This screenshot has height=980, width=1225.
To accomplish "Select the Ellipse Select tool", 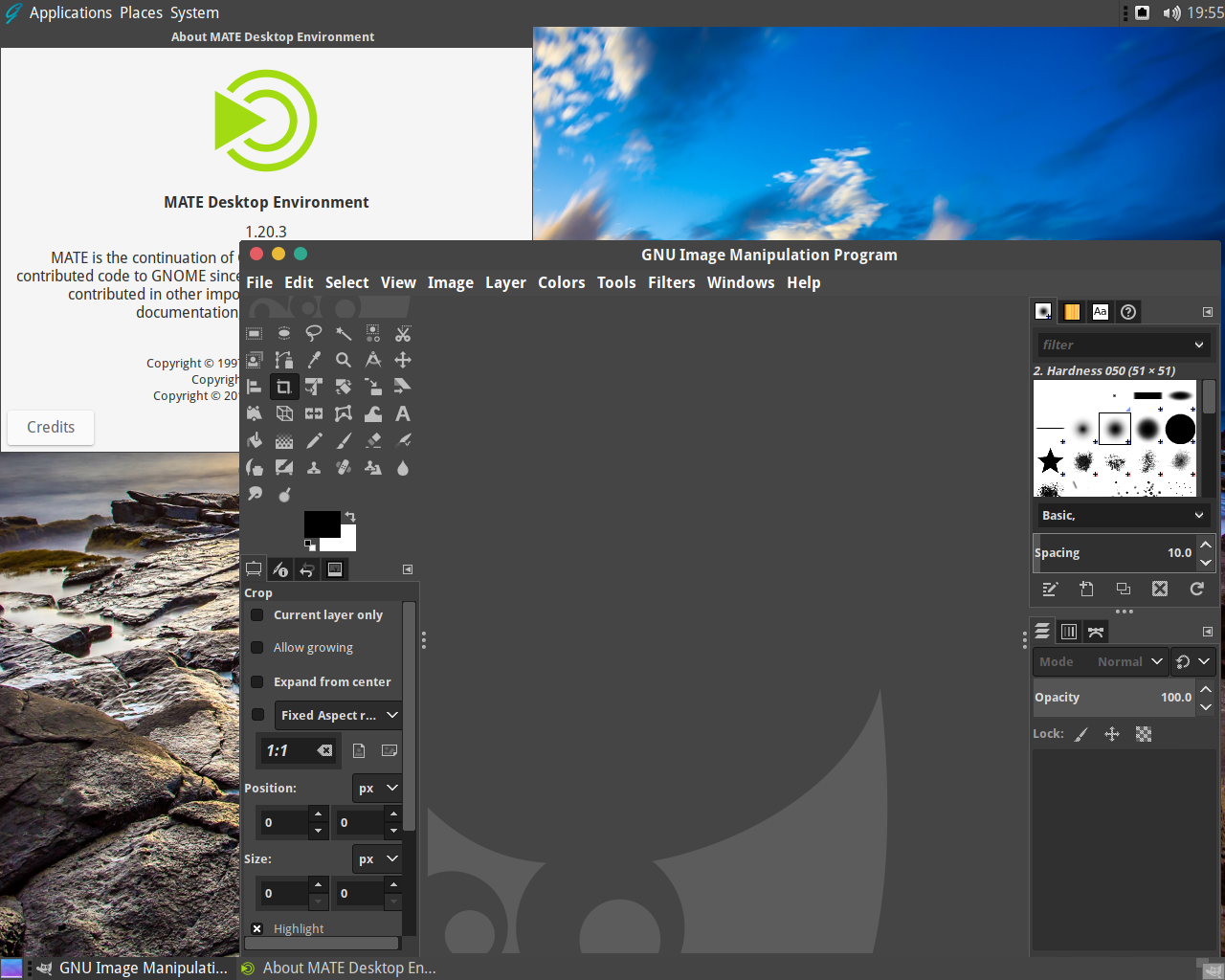I will pos(284,333).
